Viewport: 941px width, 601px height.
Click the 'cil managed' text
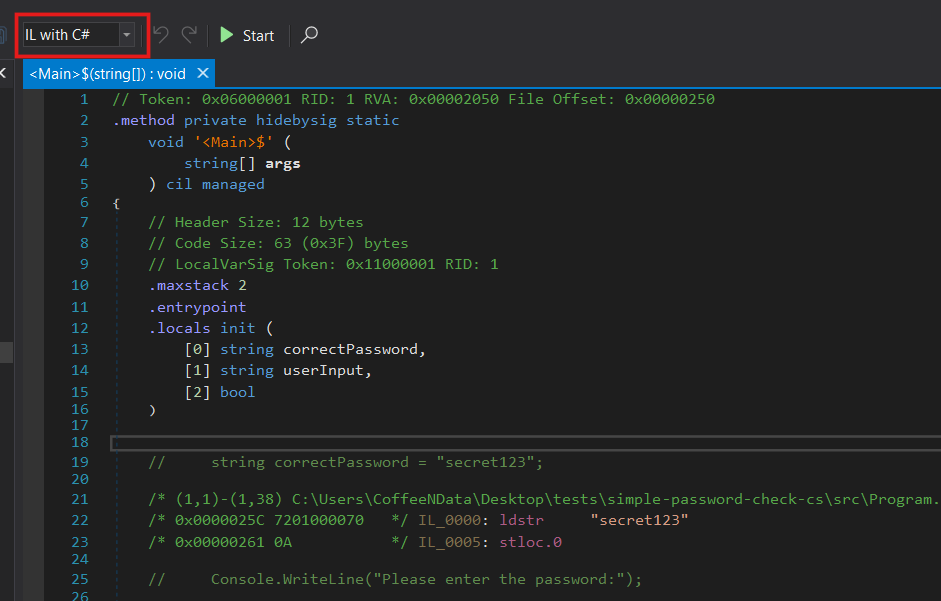point(215,184)
